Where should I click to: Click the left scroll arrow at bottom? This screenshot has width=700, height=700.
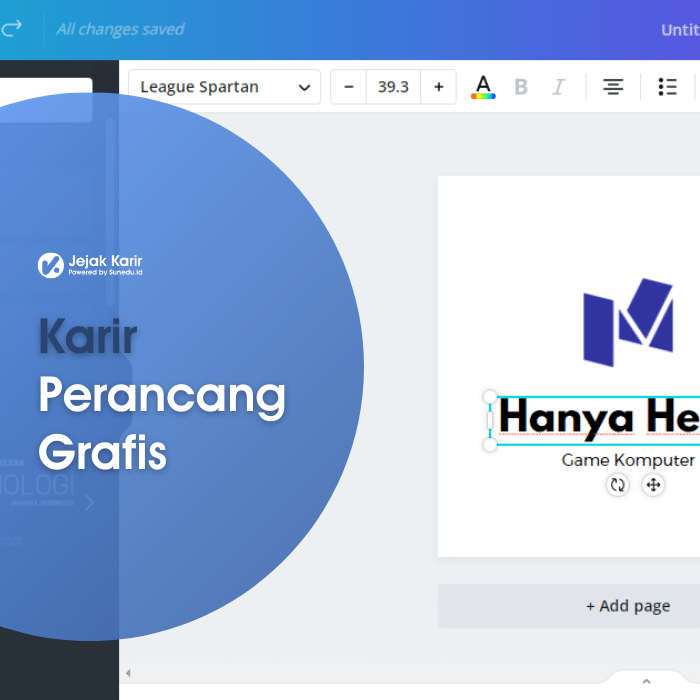[128, 673]
